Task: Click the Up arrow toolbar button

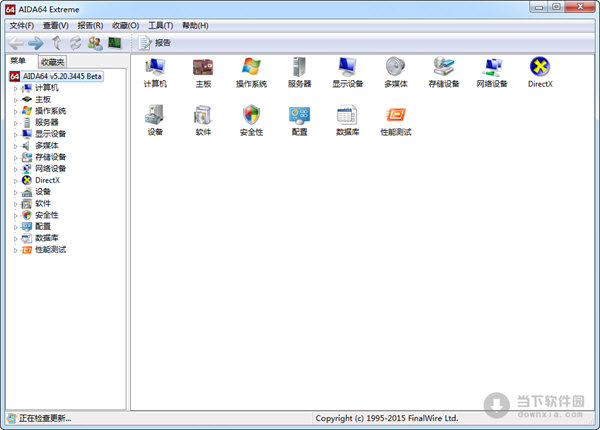Action: [x=56, y=43]
